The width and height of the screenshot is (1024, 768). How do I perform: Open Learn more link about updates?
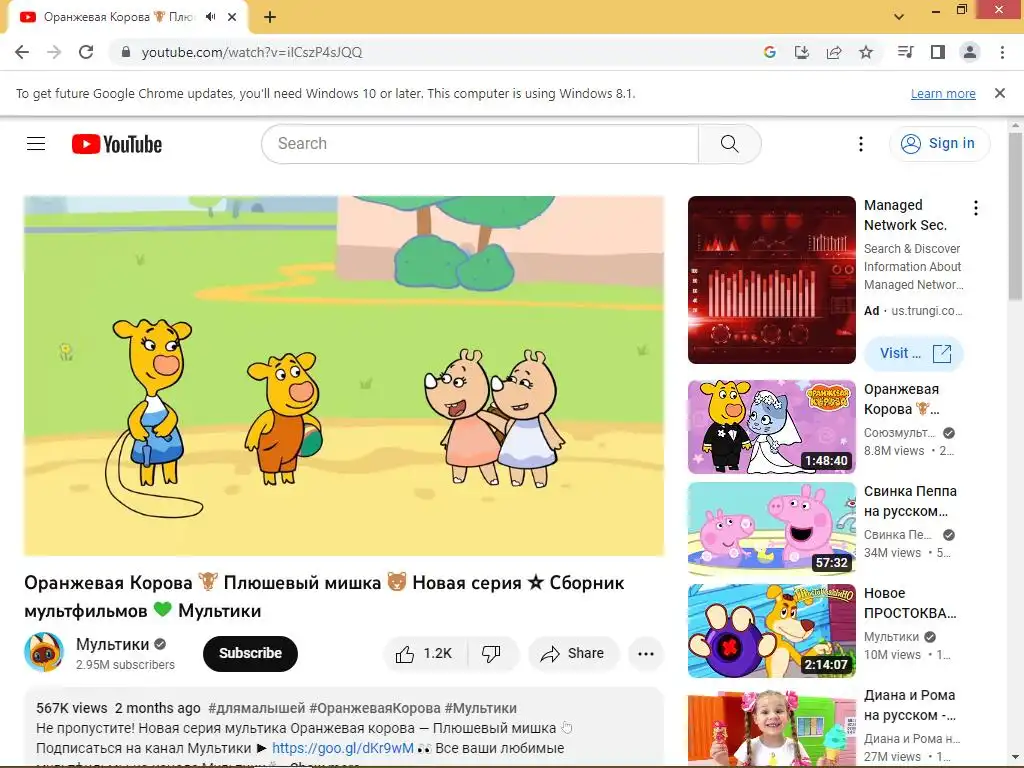click(x=943, y=93)
